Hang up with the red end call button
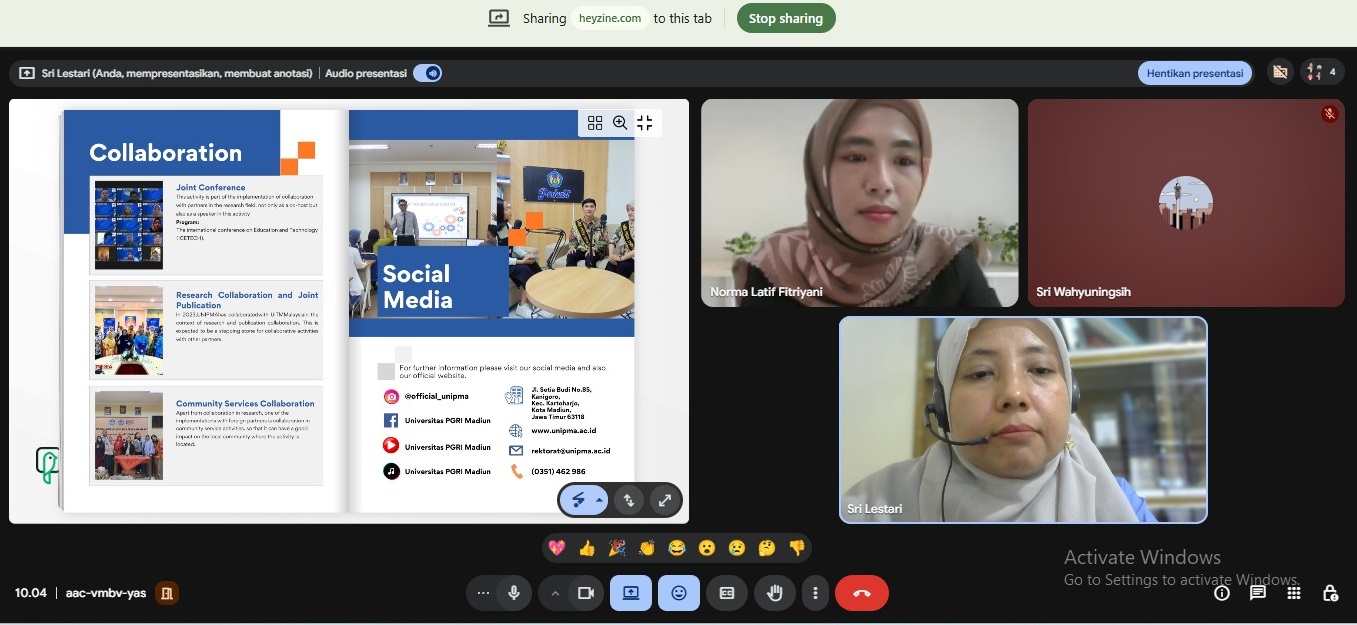 [x=862, y=593]
